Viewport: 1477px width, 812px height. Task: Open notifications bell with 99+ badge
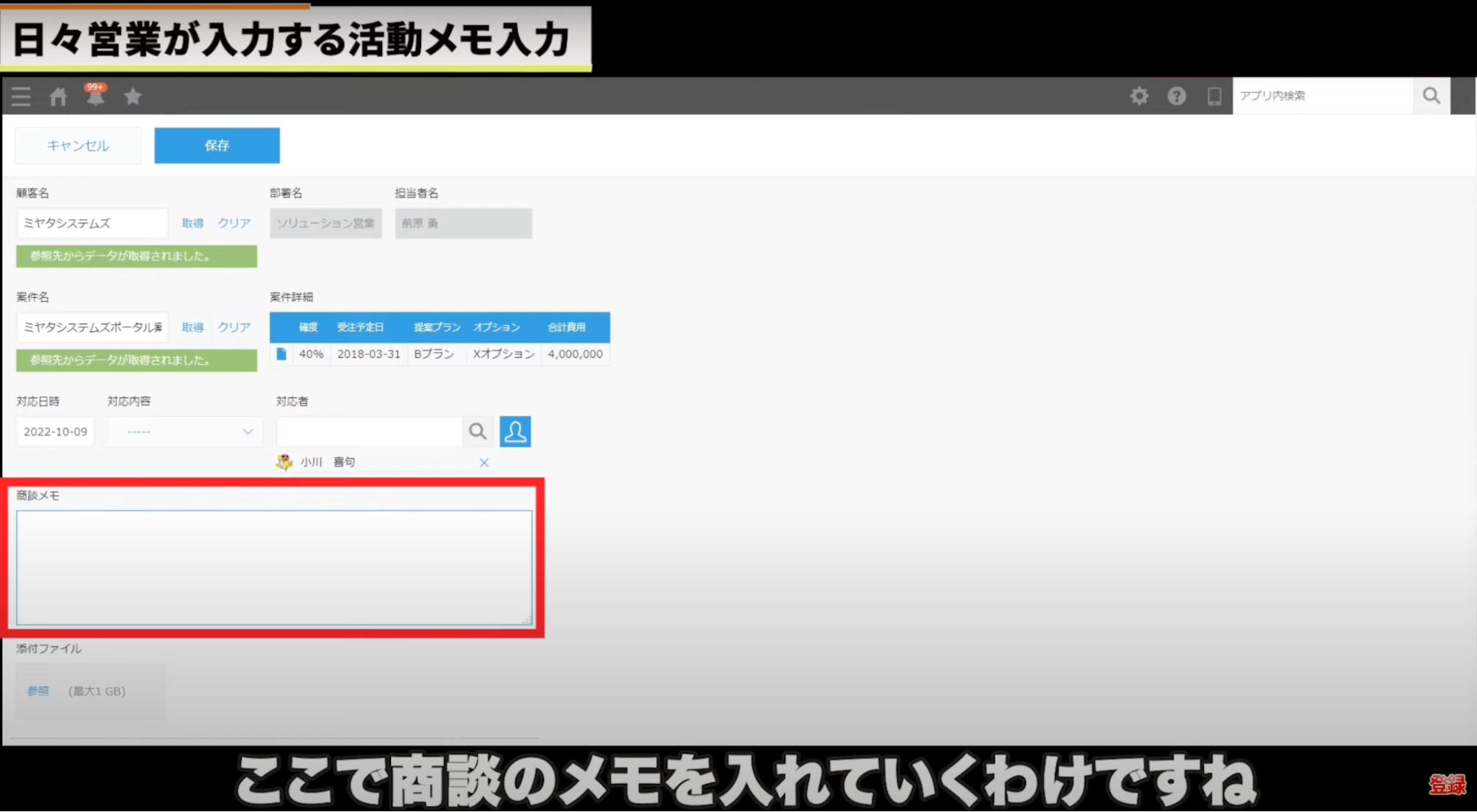point(95,96)
